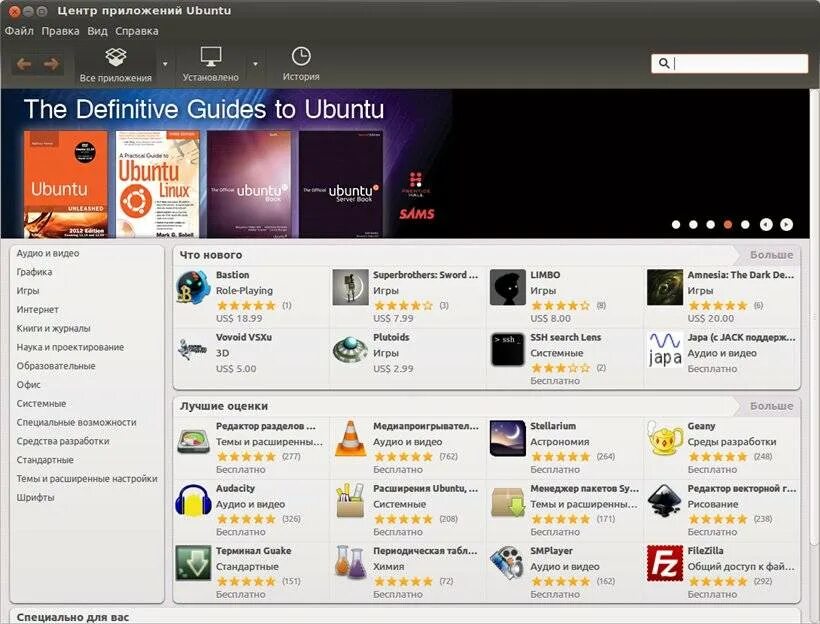Viewport: 820px width, 624px height.
Task: Open the Интернет category
Action: [37, 310]
